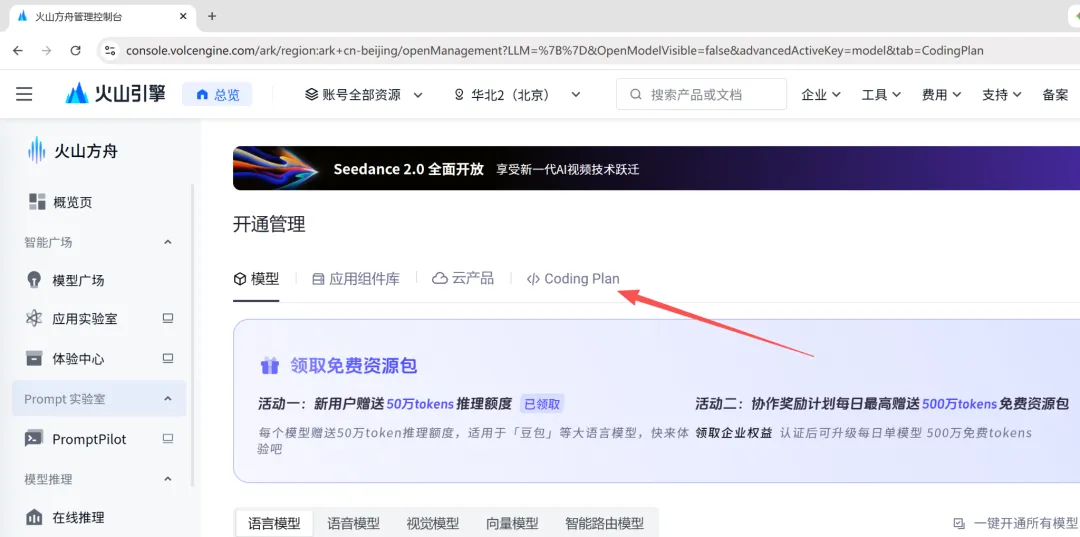
Task: Click the 领取企业权益 link
Action: 734,433
